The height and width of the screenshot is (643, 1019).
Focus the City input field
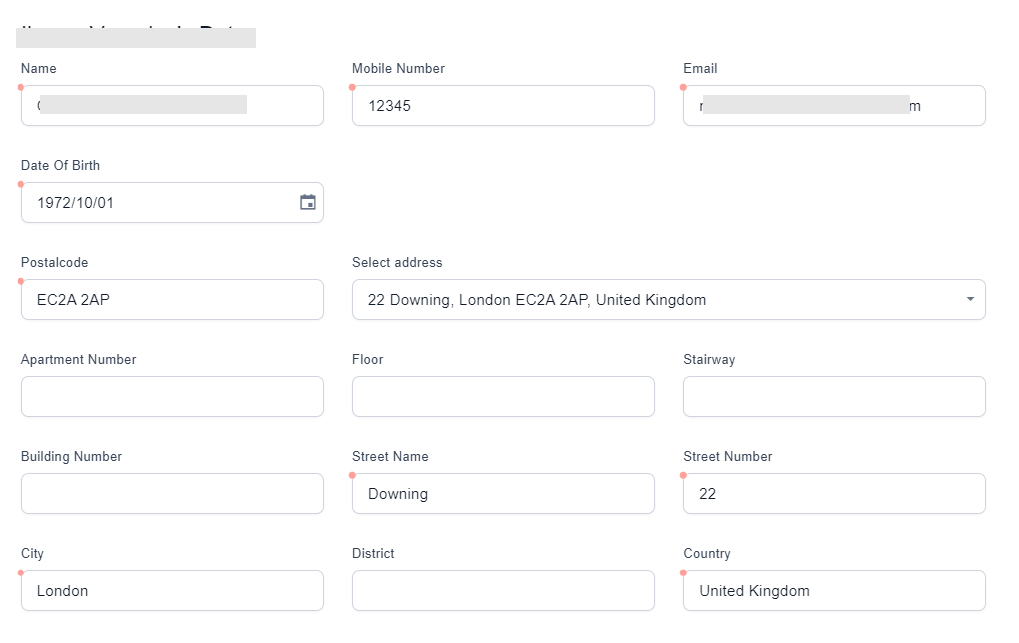172,590
